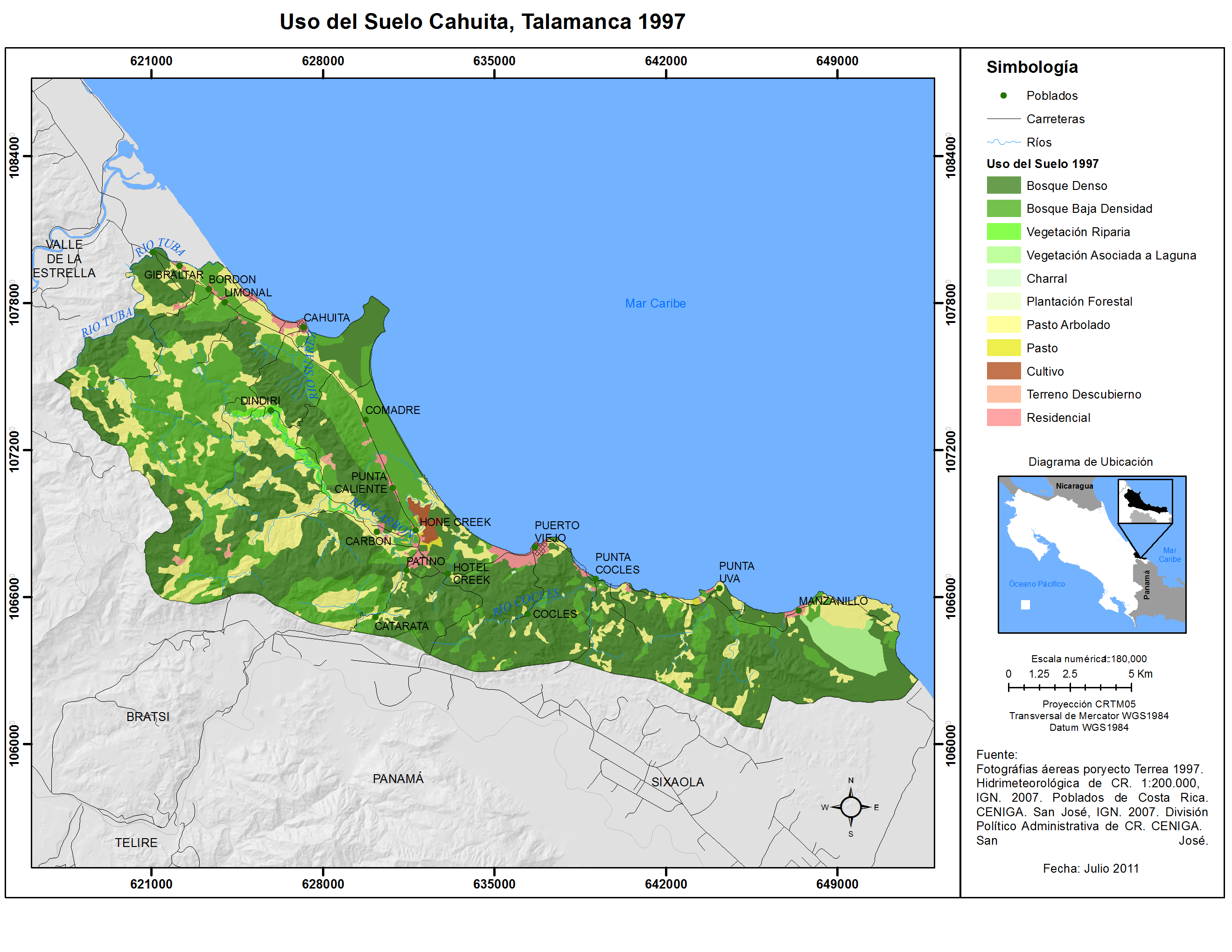Click the Mar Caribe label on main map

tap(655, 303)
